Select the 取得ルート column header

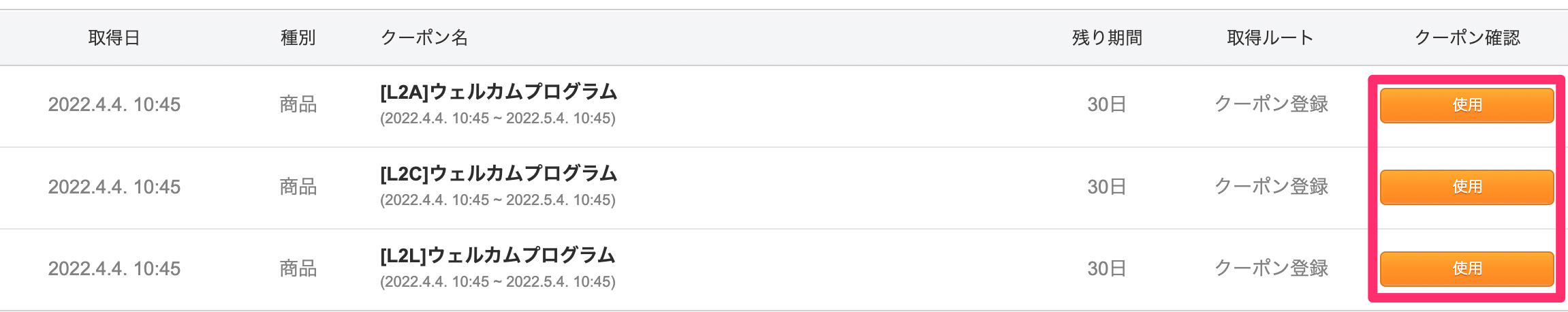1270,37
